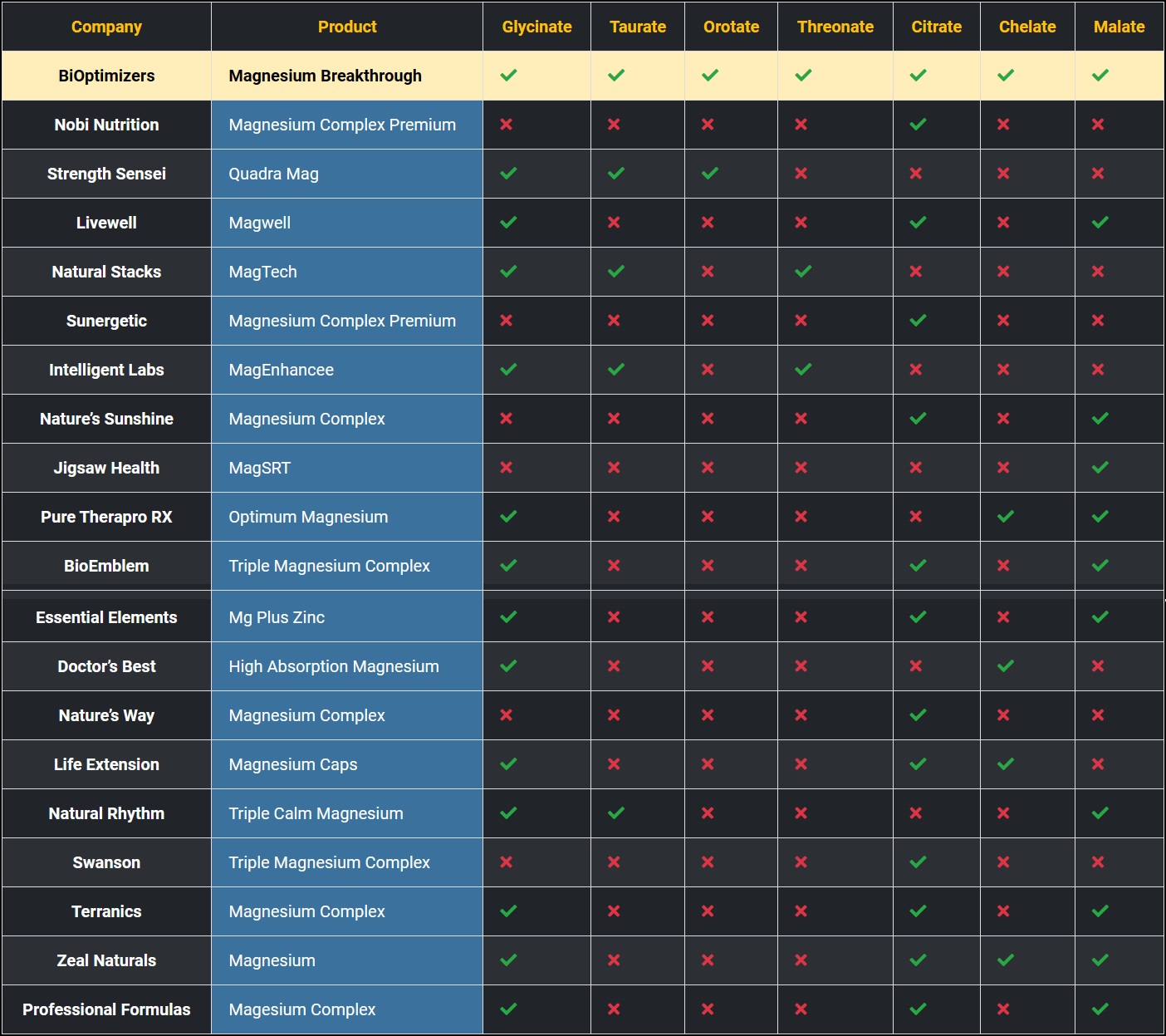Click the Chelate checkmark for Pure Therapro RX
Screen dimensions: 1166x1036
point(1006,517)
